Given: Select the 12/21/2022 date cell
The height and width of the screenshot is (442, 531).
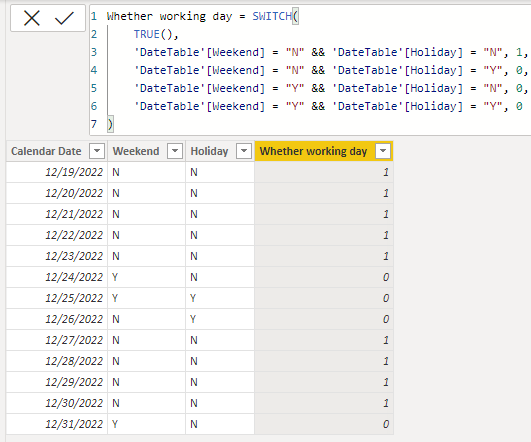Looking at the screenshot, I should [57, 214].
